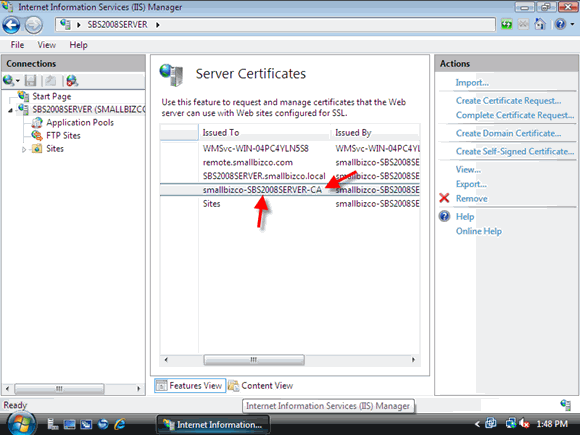
Task: Collapse the SBS2008SERVER tree node
Action: point(10,110)
